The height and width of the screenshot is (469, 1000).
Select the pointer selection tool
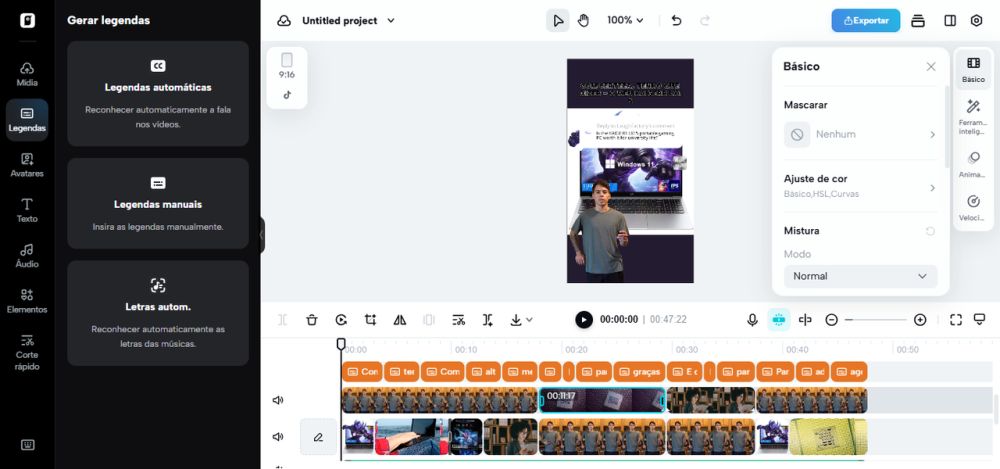(558, 20)
